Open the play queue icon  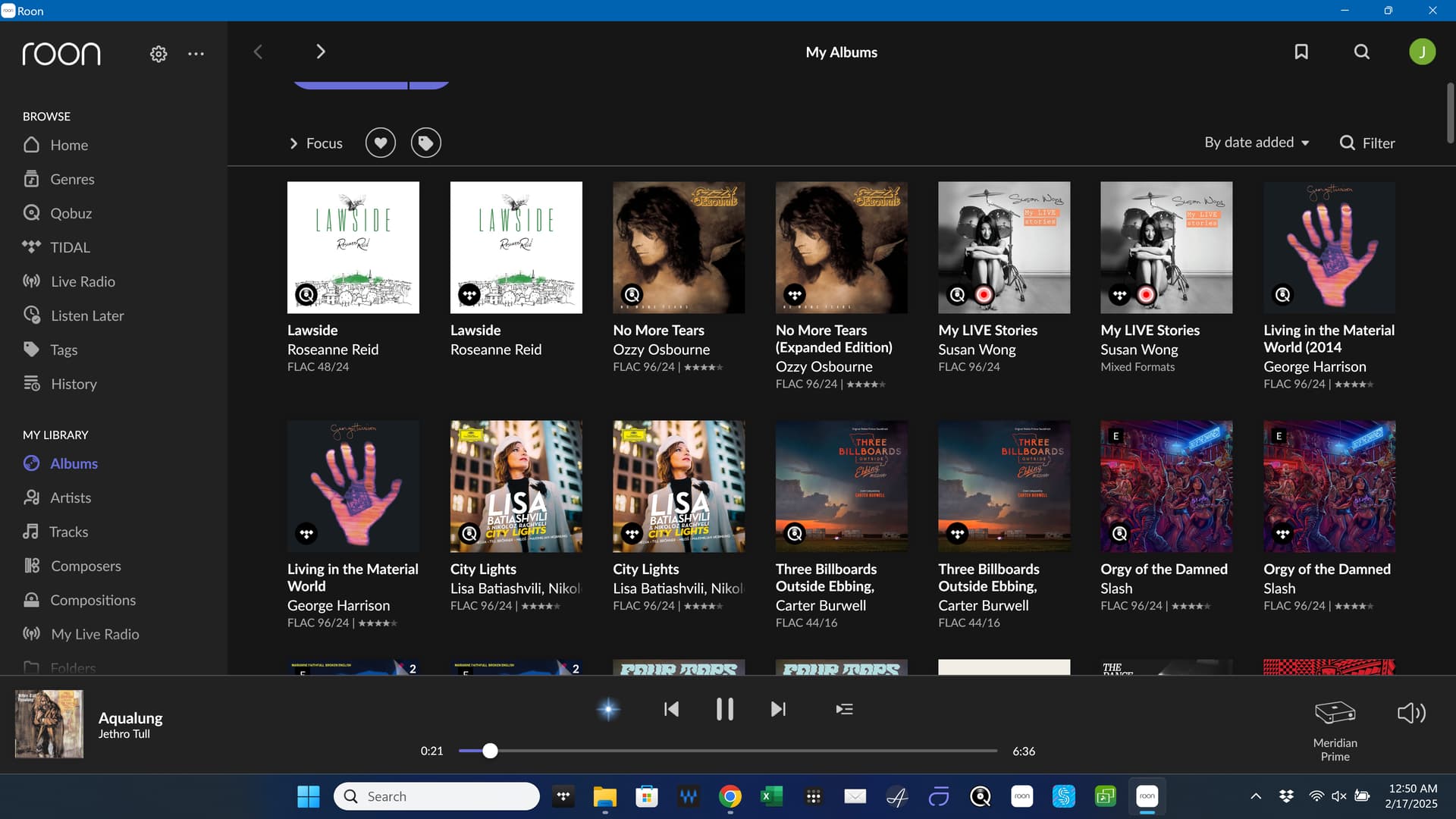point(844,709)
